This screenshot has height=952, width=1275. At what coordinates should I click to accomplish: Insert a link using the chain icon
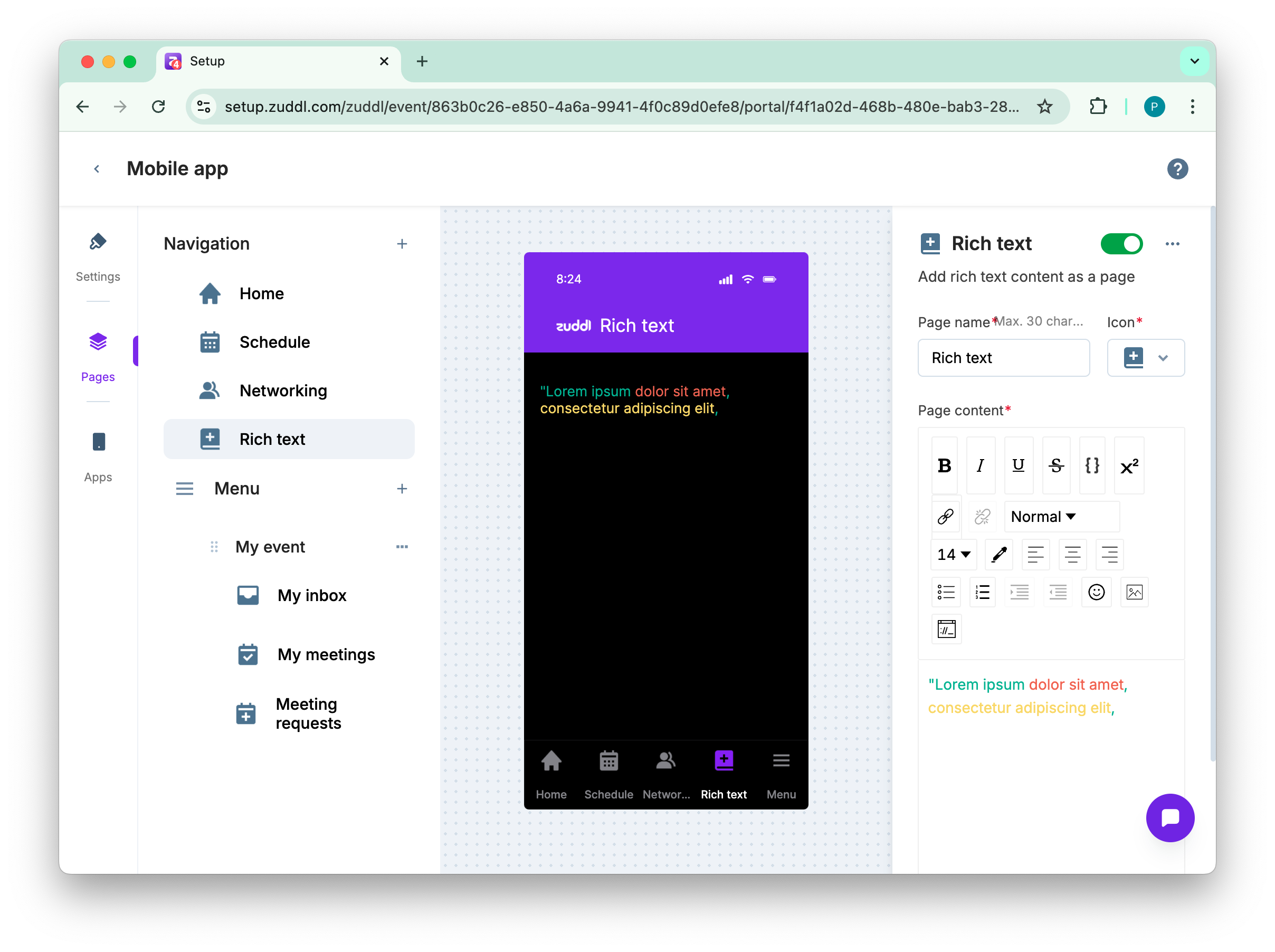pyautogui.click(x=946, y=516)
